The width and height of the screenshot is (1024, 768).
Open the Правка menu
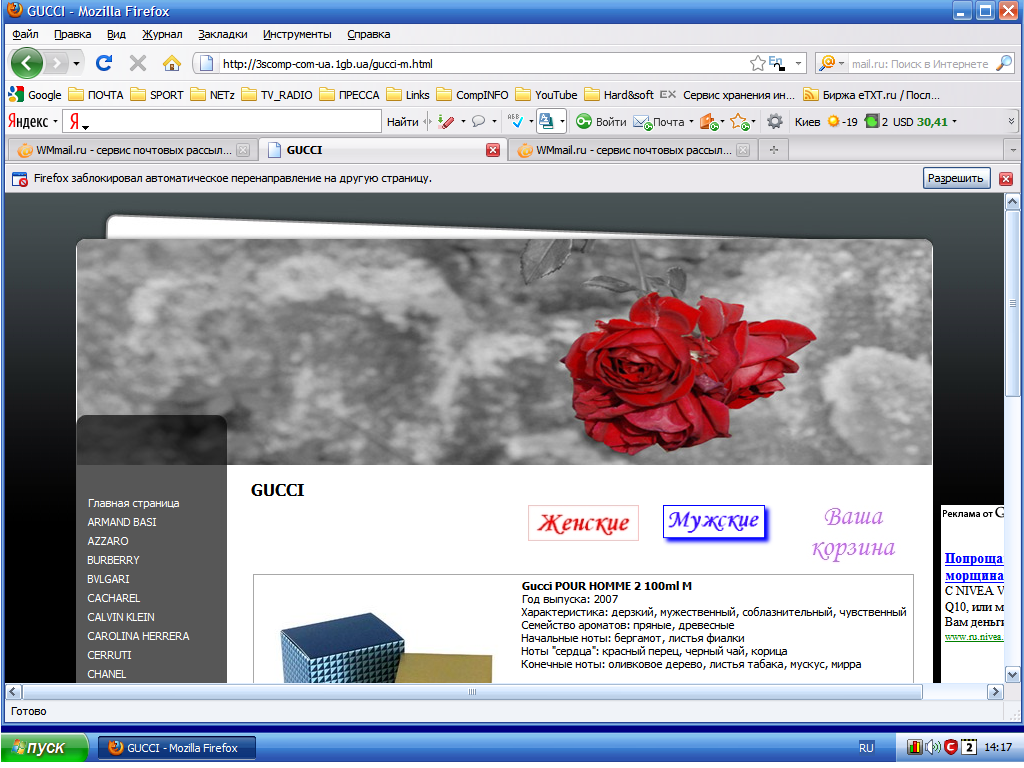pyautogui.click(x=72, y=34)
